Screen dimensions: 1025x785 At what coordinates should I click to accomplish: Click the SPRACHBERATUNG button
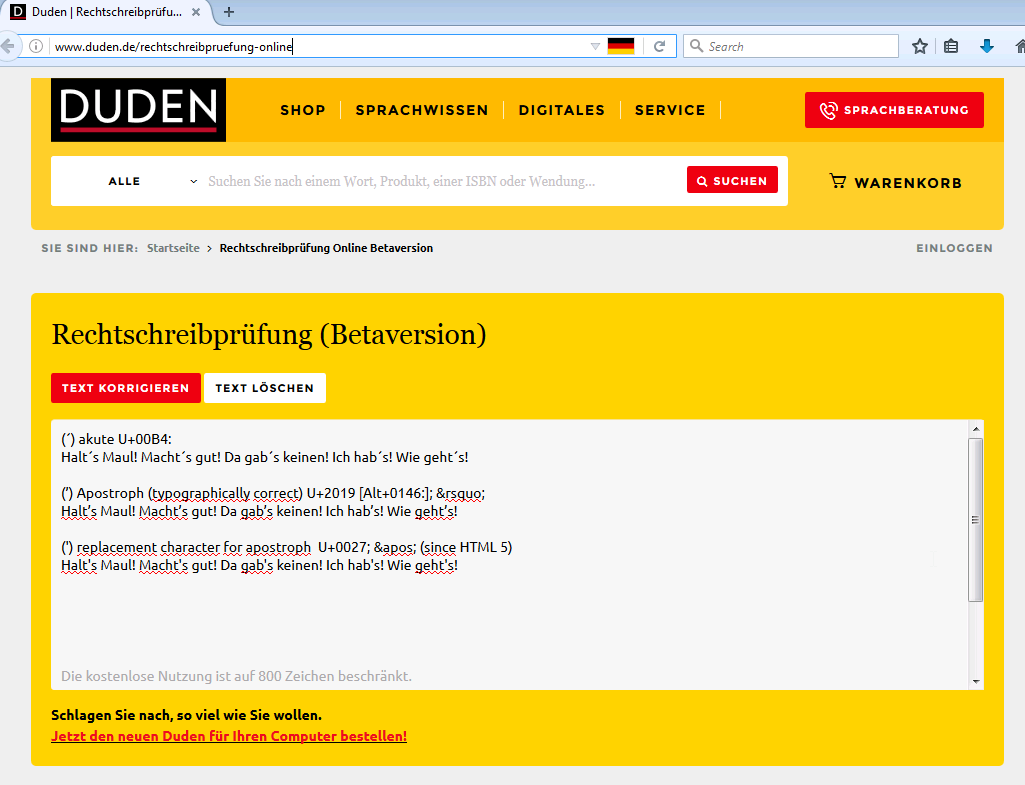[894, 110]
